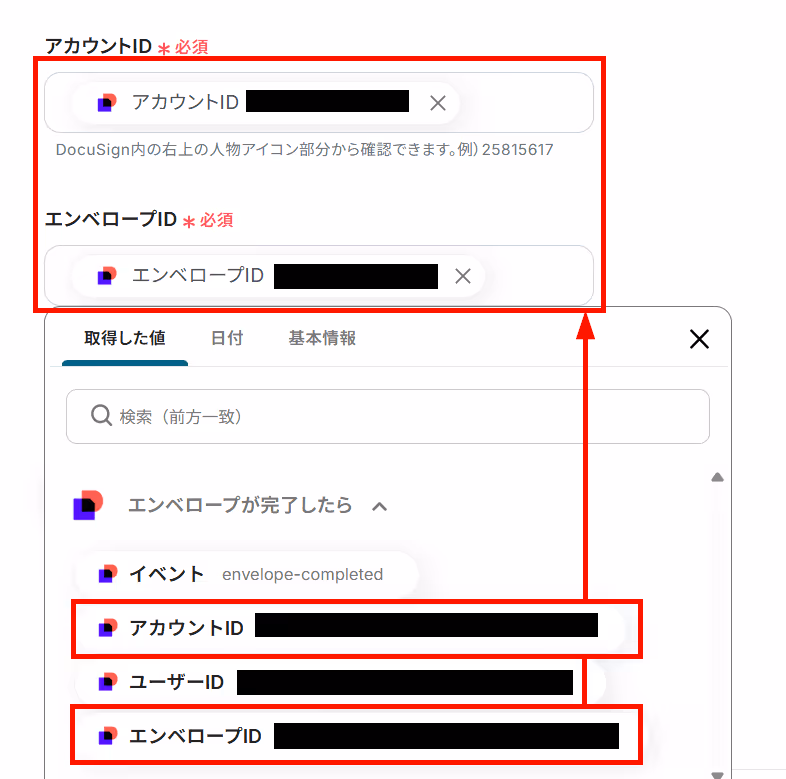
Task: Remove the エンベロープID chip with its X
Action: [463, 276]
